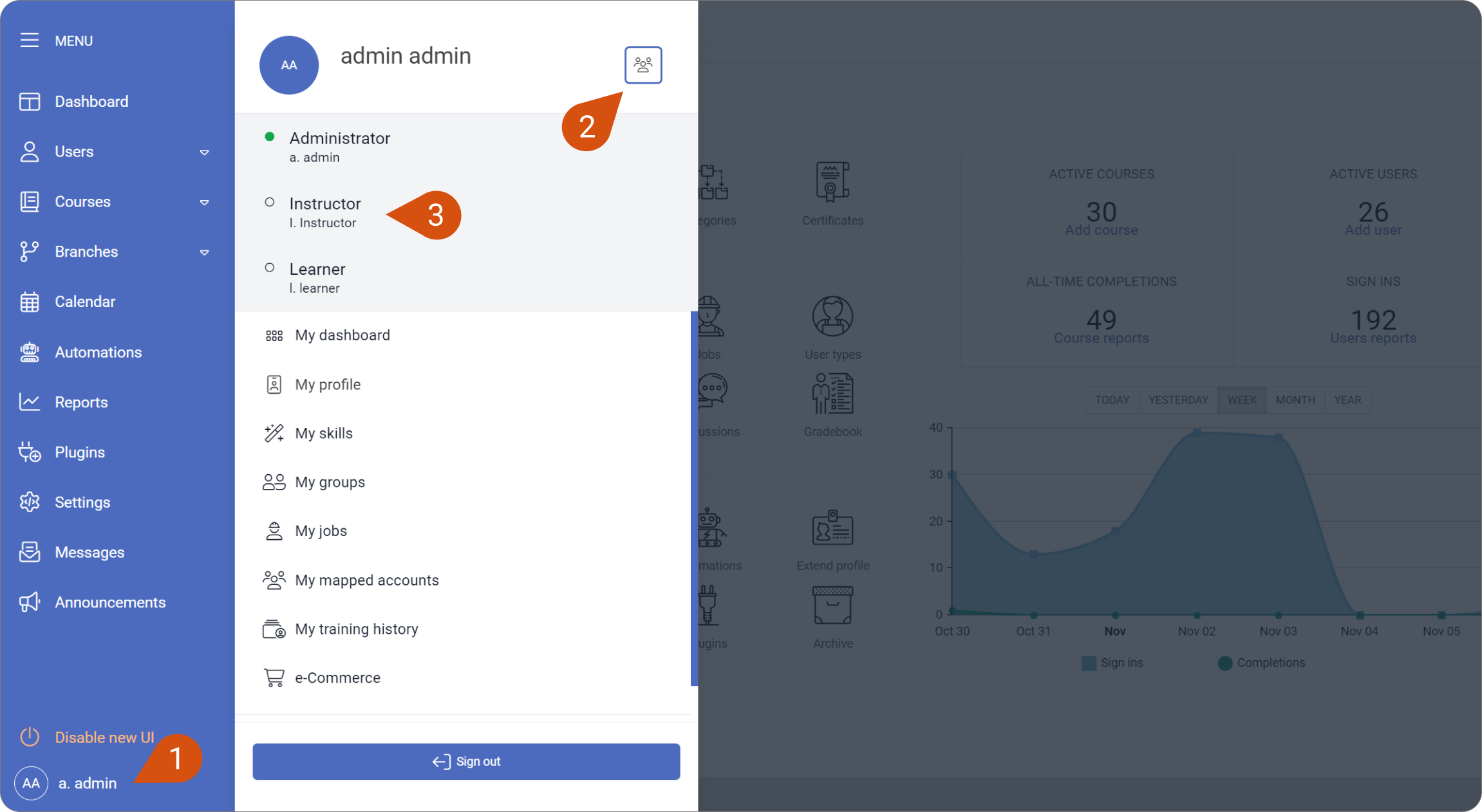The height and width of the screenshot is (812, 1482).
Task: Click the My training history icon
Action: click(x=274, y=629)
